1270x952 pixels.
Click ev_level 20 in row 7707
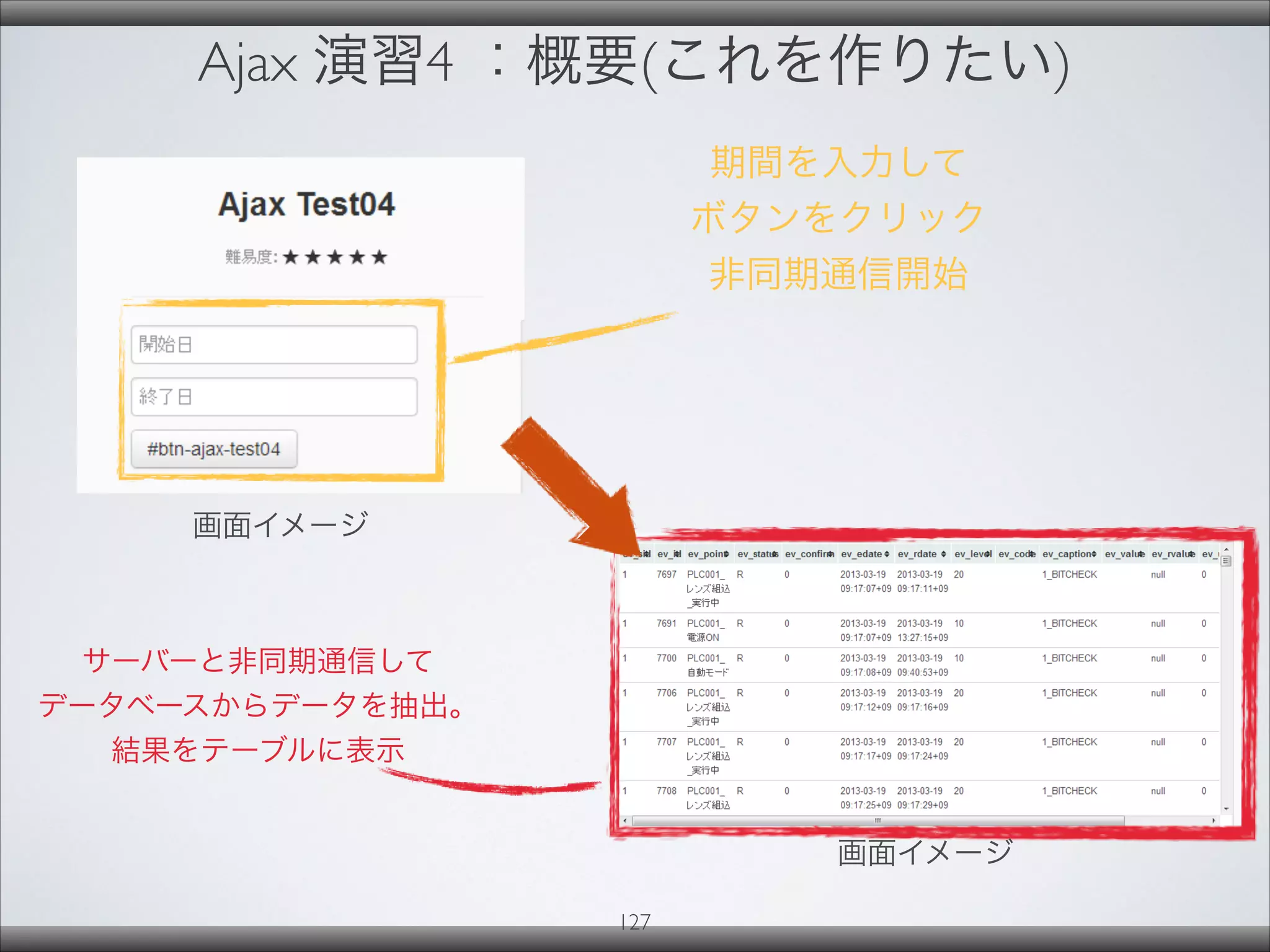pyautogui.click(x=959, y=742)
